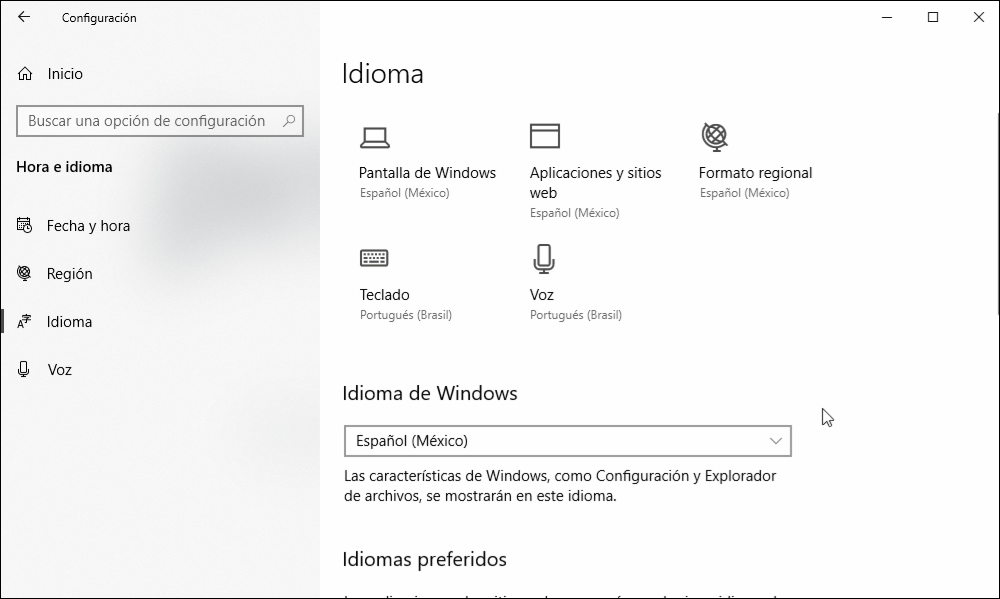This screenshot has height=599, width=1000.
Task: Click the Inicio home icon
Action: click(x=25, y=74)
